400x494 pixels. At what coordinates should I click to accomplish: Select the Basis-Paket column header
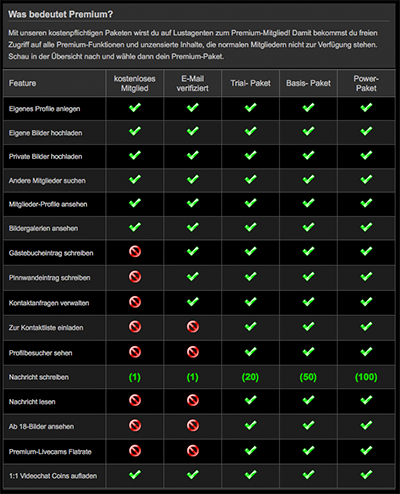point(308,83)
